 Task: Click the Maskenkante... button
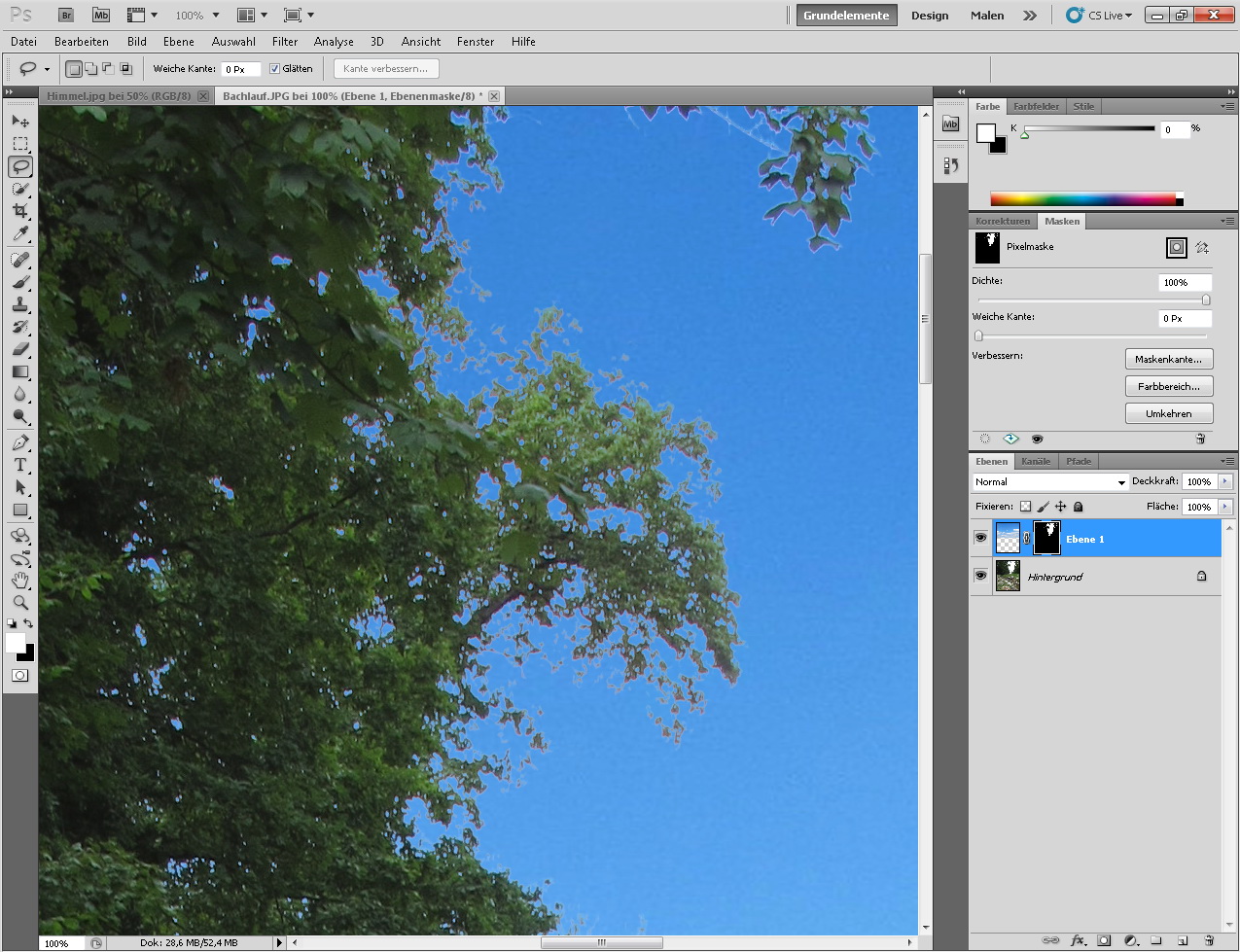pos(1168,359)
